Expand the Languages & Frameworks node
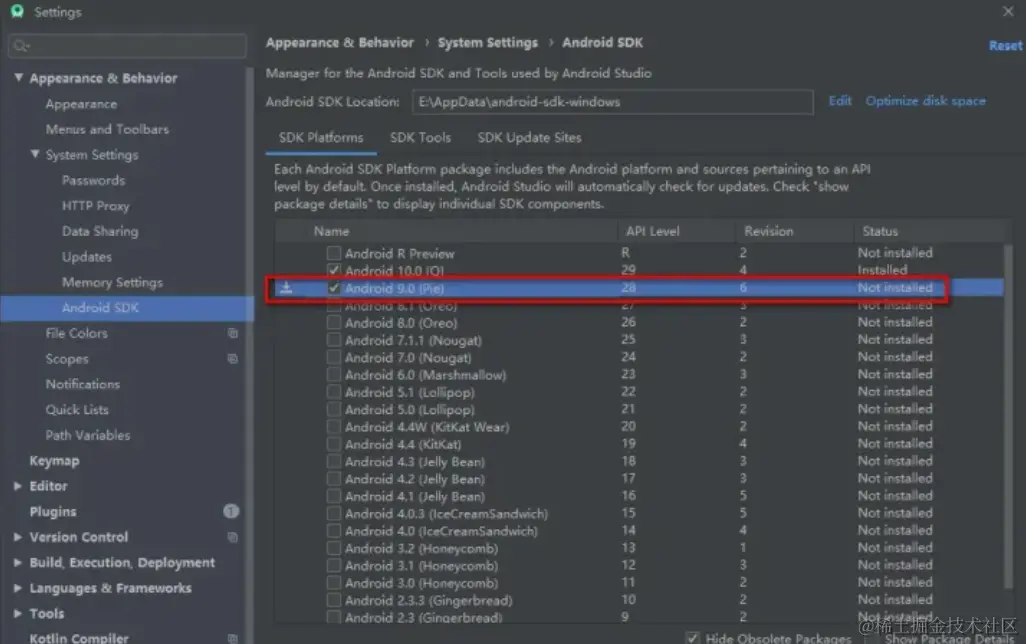 (x=18, y=588)
